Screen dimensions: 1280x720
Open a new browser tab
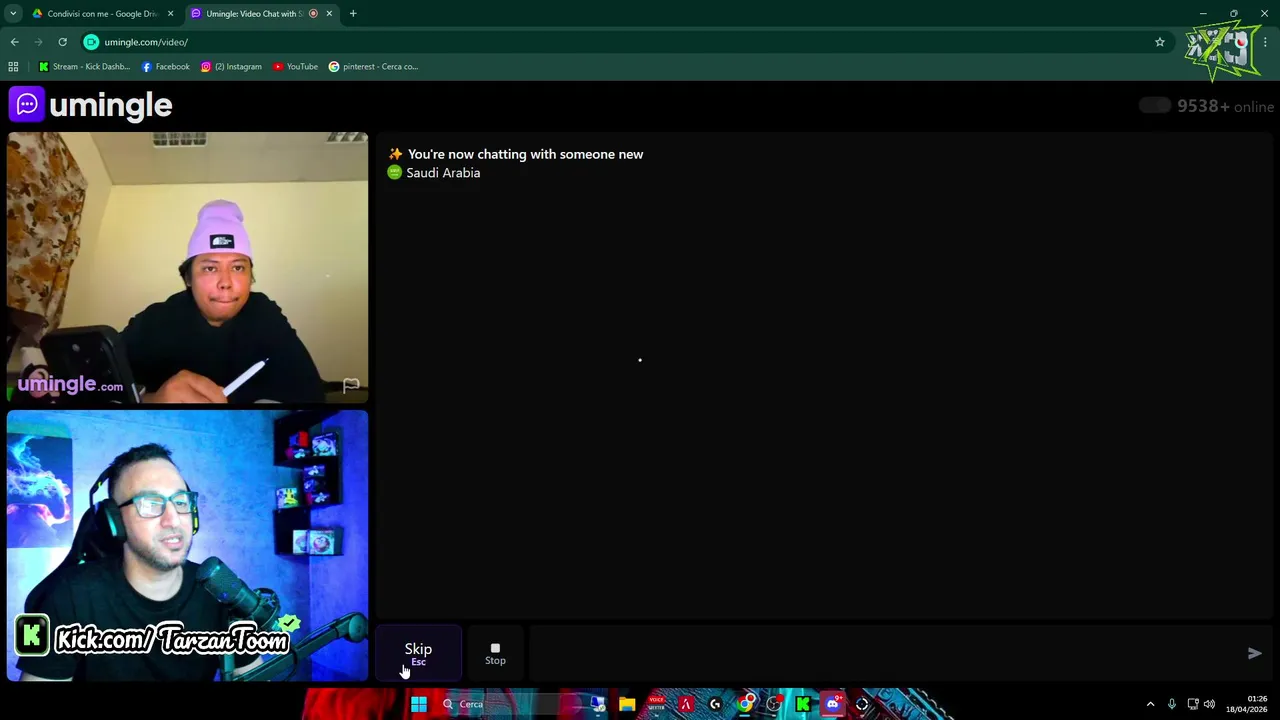click(353, 14)
